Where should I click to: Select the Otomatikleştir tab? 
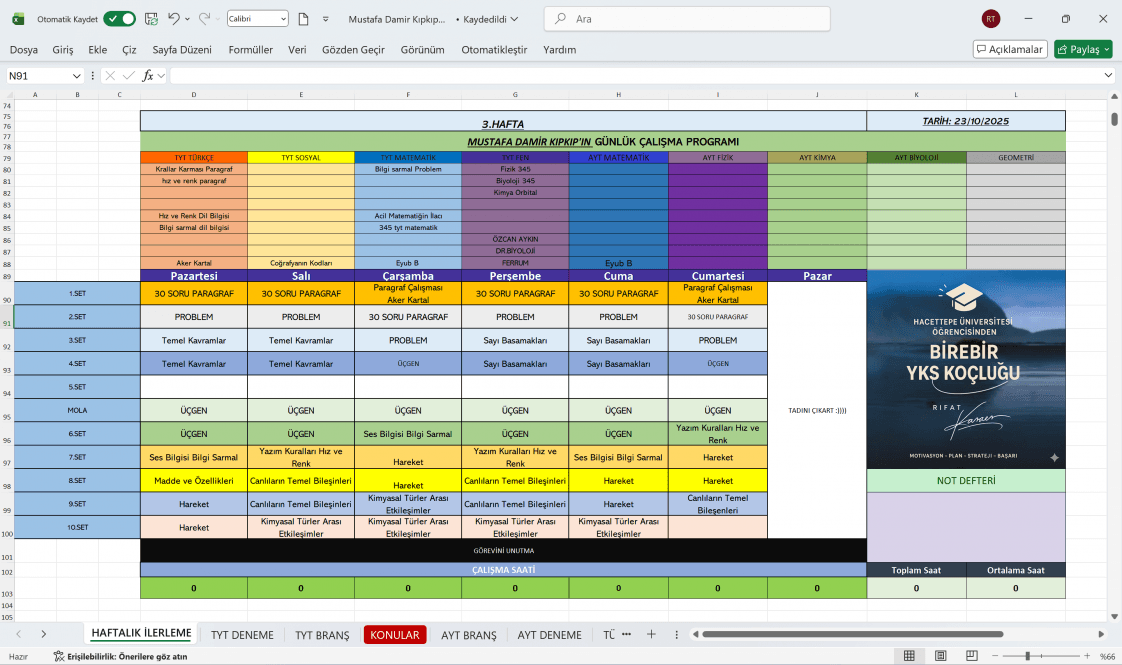[x=494, y=49]
